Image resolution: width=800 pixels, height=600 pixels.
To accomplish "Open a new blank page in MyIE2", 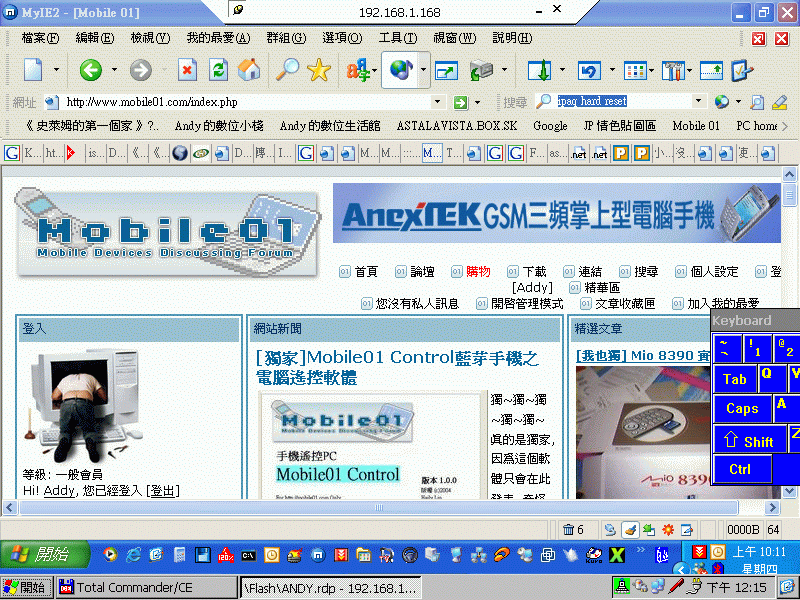I will (33, 70).
